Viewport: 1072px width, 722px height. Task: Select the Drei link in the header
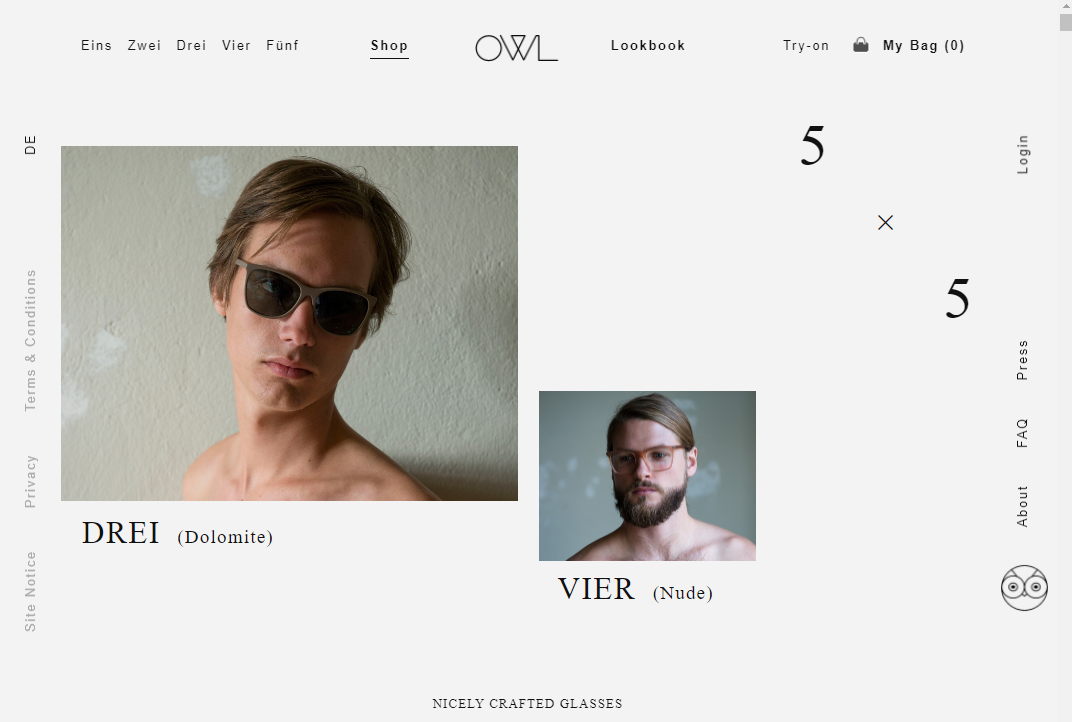(191, 46)
